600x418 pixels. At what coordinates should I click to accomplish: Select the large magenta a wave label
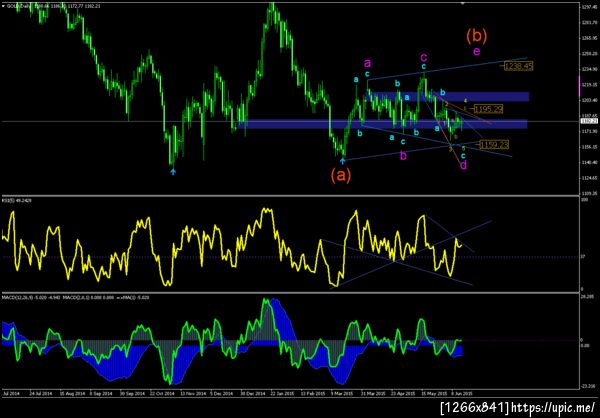(x=367, y=64)
